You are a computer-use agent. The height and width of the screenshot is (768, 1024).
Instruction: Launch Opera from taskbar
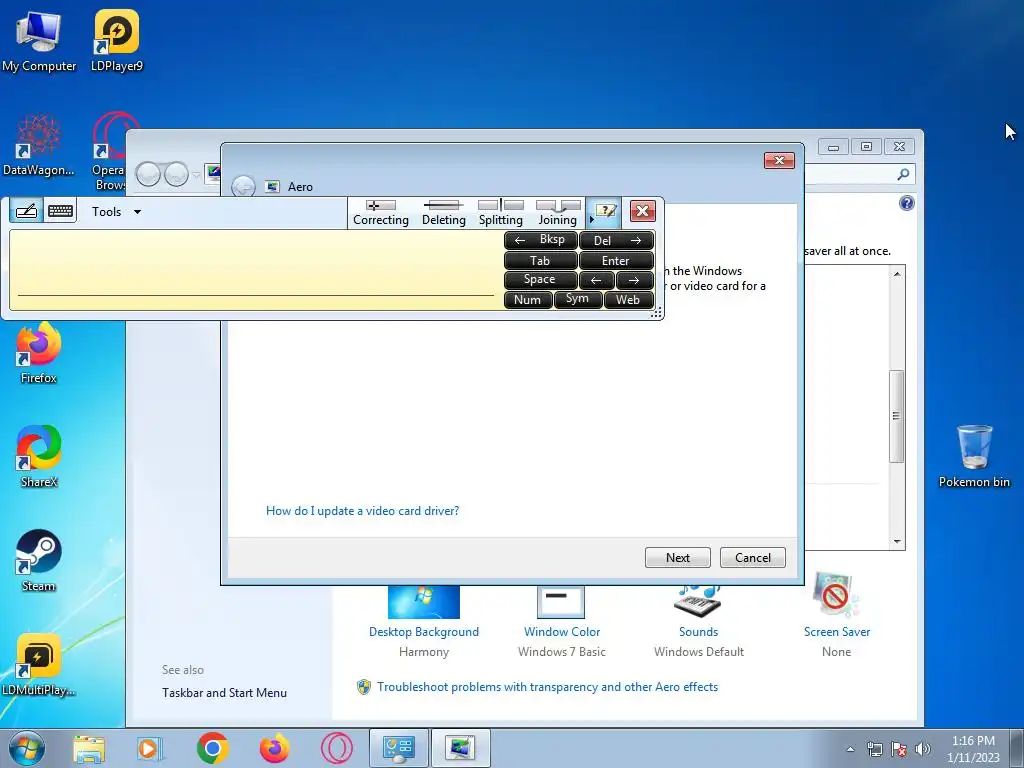[x=336, y=748]
